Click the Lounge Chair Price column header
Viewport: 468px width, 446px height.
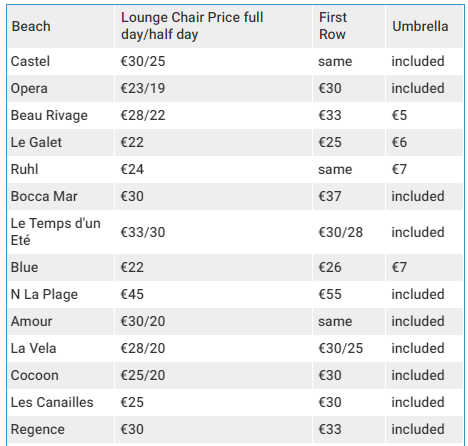[214, 26]
